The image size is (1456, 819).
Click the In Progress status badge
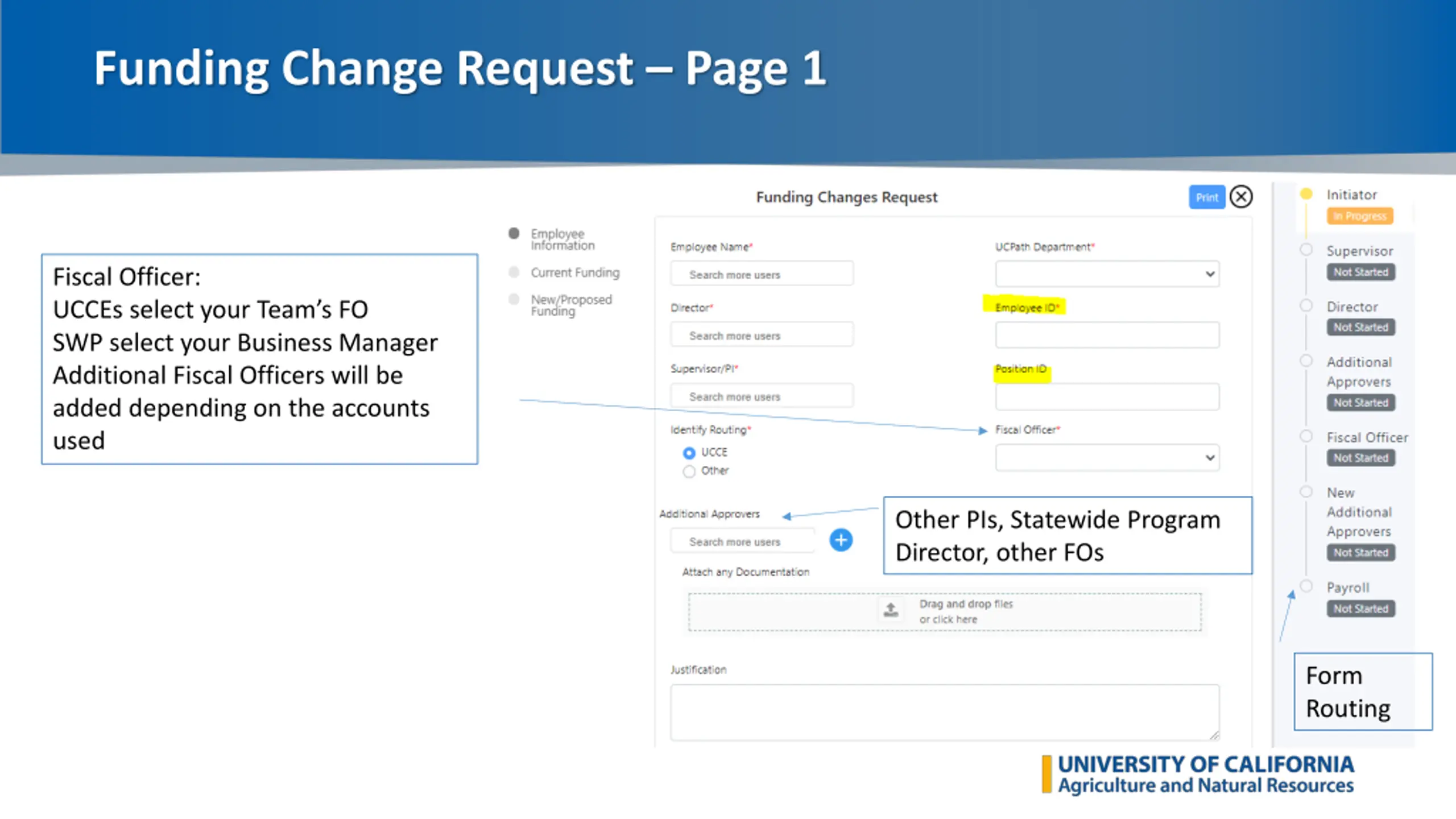pos(1360,216)
